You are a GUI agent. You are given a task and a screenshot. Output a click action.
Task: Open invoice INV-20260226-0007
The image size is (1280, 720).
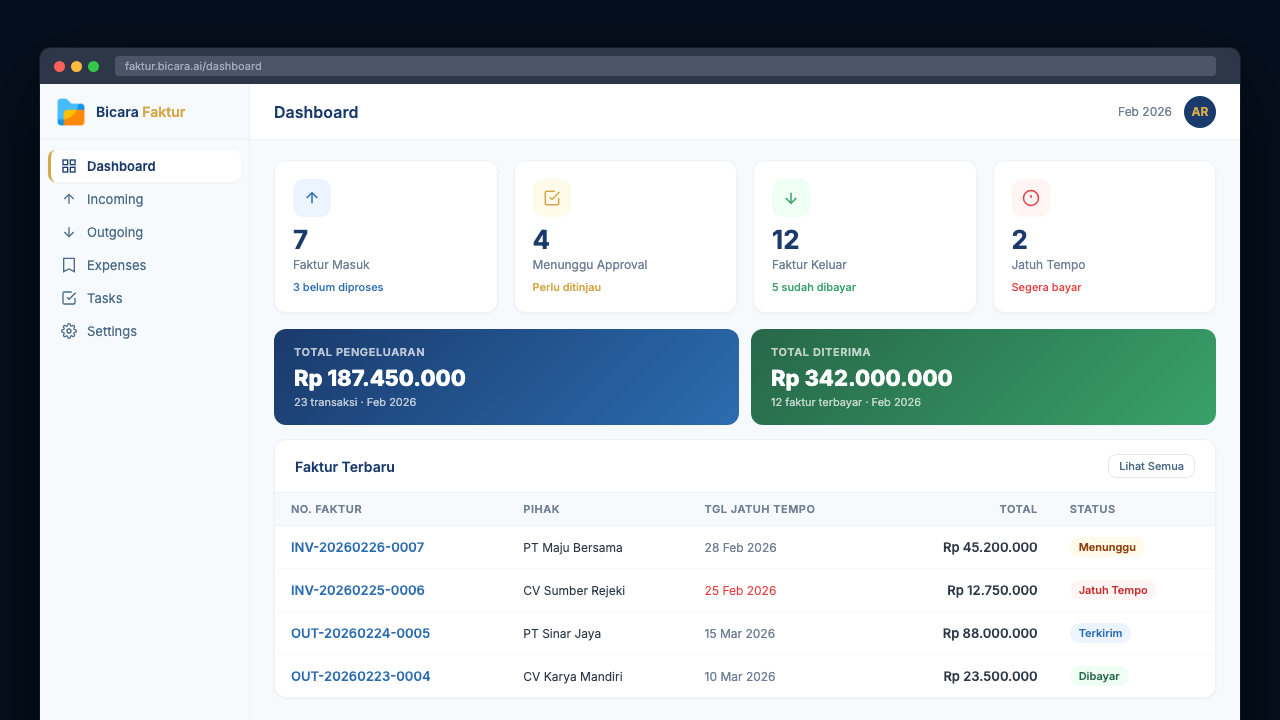click(357, 547)
